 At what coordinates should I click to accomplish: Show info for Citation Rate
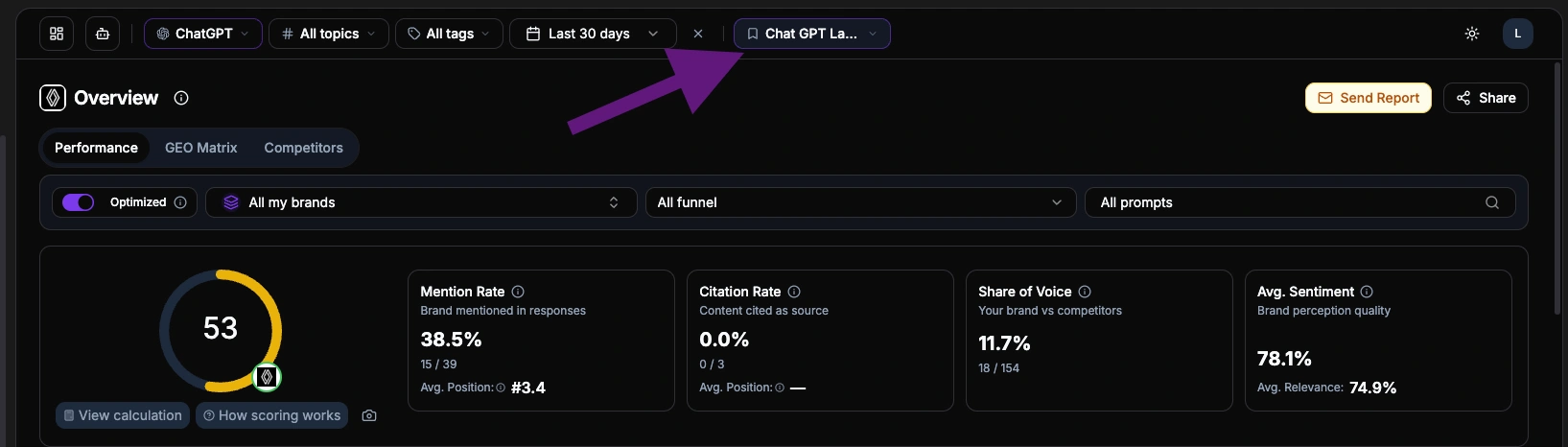[x=794, y=292]
